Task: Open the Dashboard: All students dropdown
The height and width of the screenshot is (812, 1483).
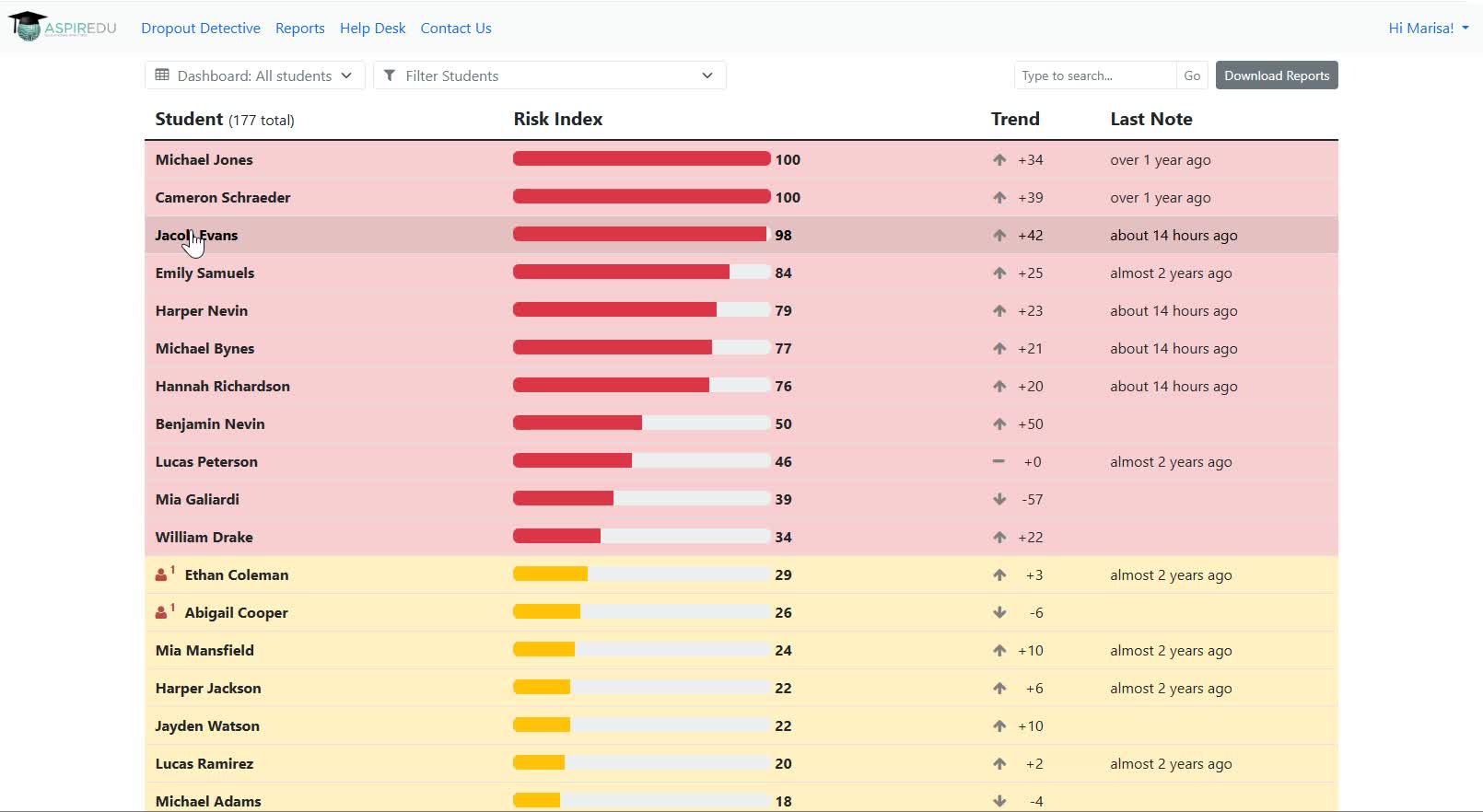Action: pyautogui.click(x=254, y=75)
